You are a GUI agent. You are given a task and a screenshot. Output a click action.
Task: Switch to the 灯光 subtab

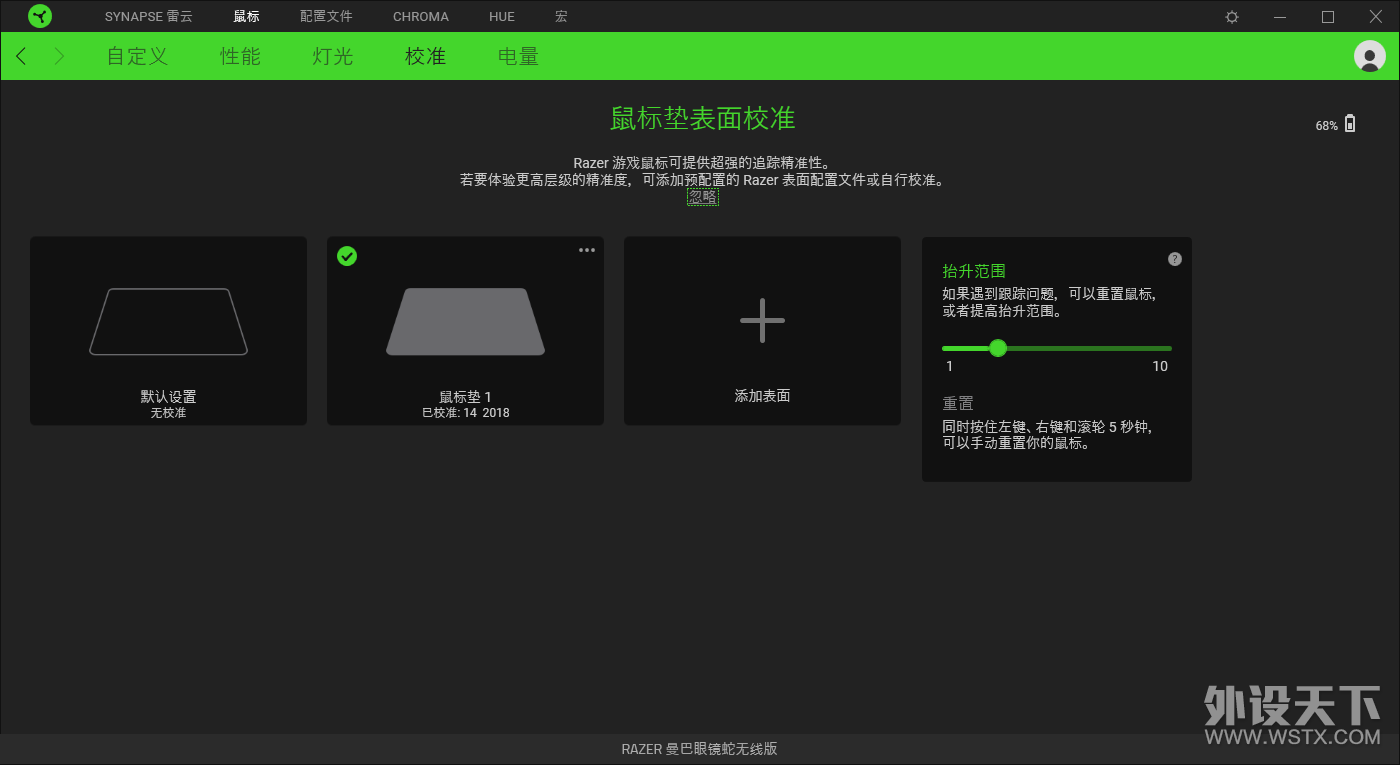click(333, 56)
